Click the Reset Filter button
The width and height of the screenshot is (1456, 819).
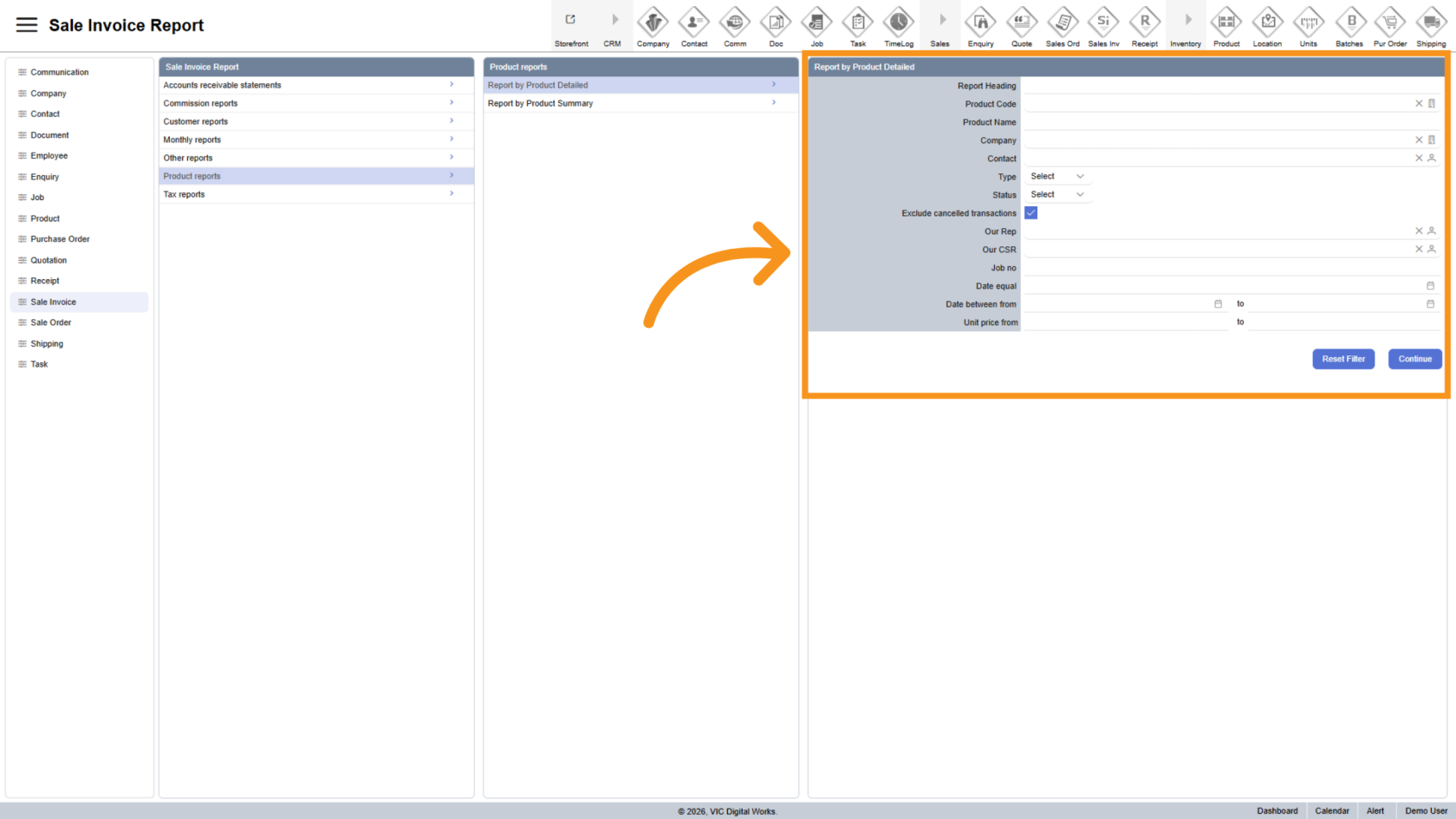1342,359
